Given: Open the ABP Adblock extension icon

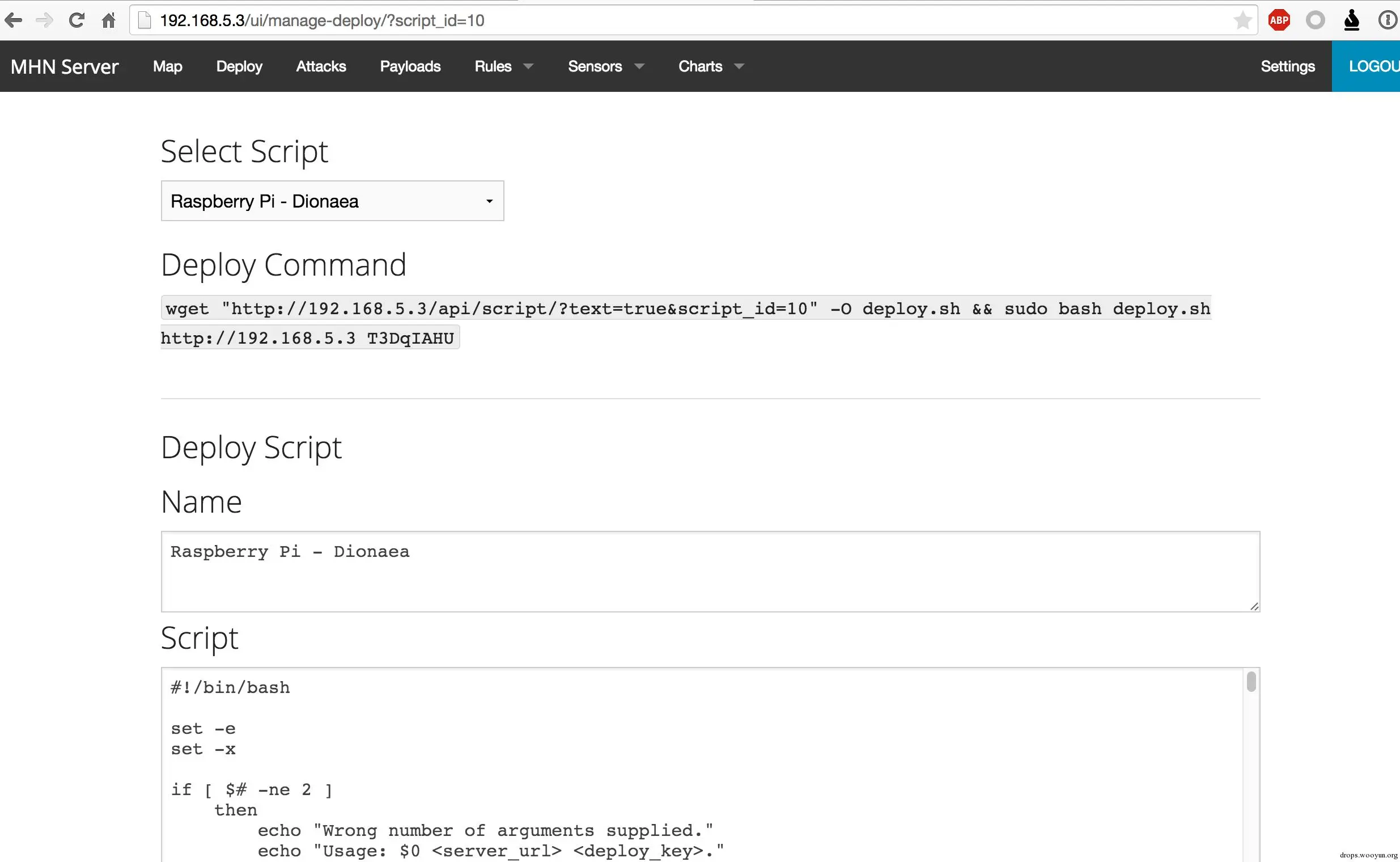Looking at the screenshot, I should click(x=1279, y=20).
